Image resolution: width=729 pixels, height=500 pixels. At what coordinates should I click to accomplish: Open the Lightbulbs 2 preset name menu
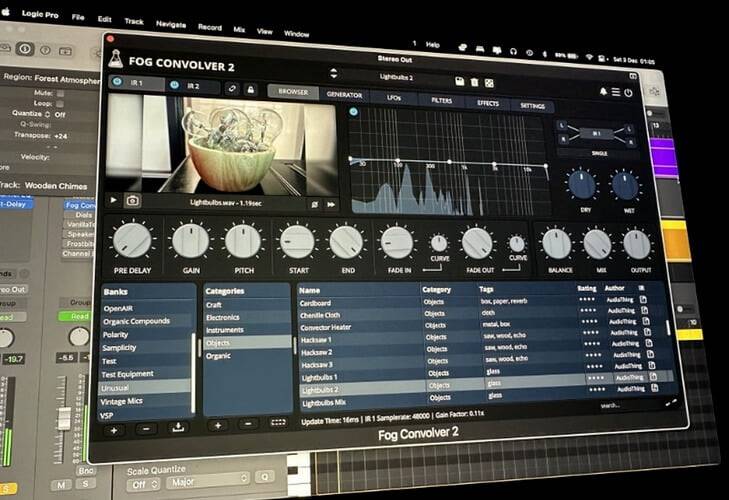click(396, 77)
